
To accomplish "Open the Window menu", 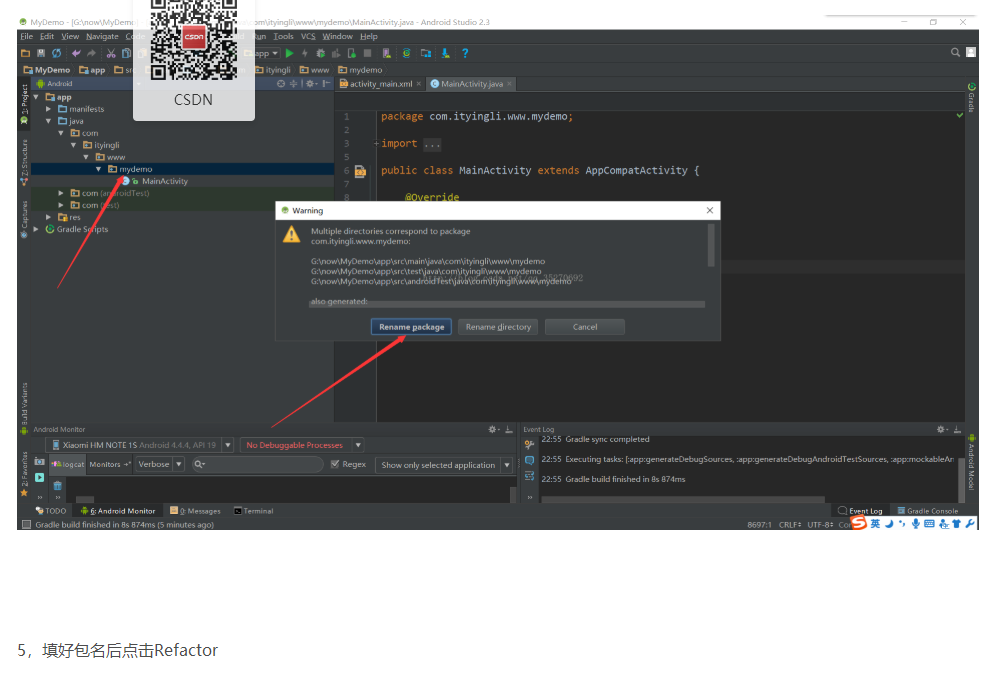I will coord(337,36).
